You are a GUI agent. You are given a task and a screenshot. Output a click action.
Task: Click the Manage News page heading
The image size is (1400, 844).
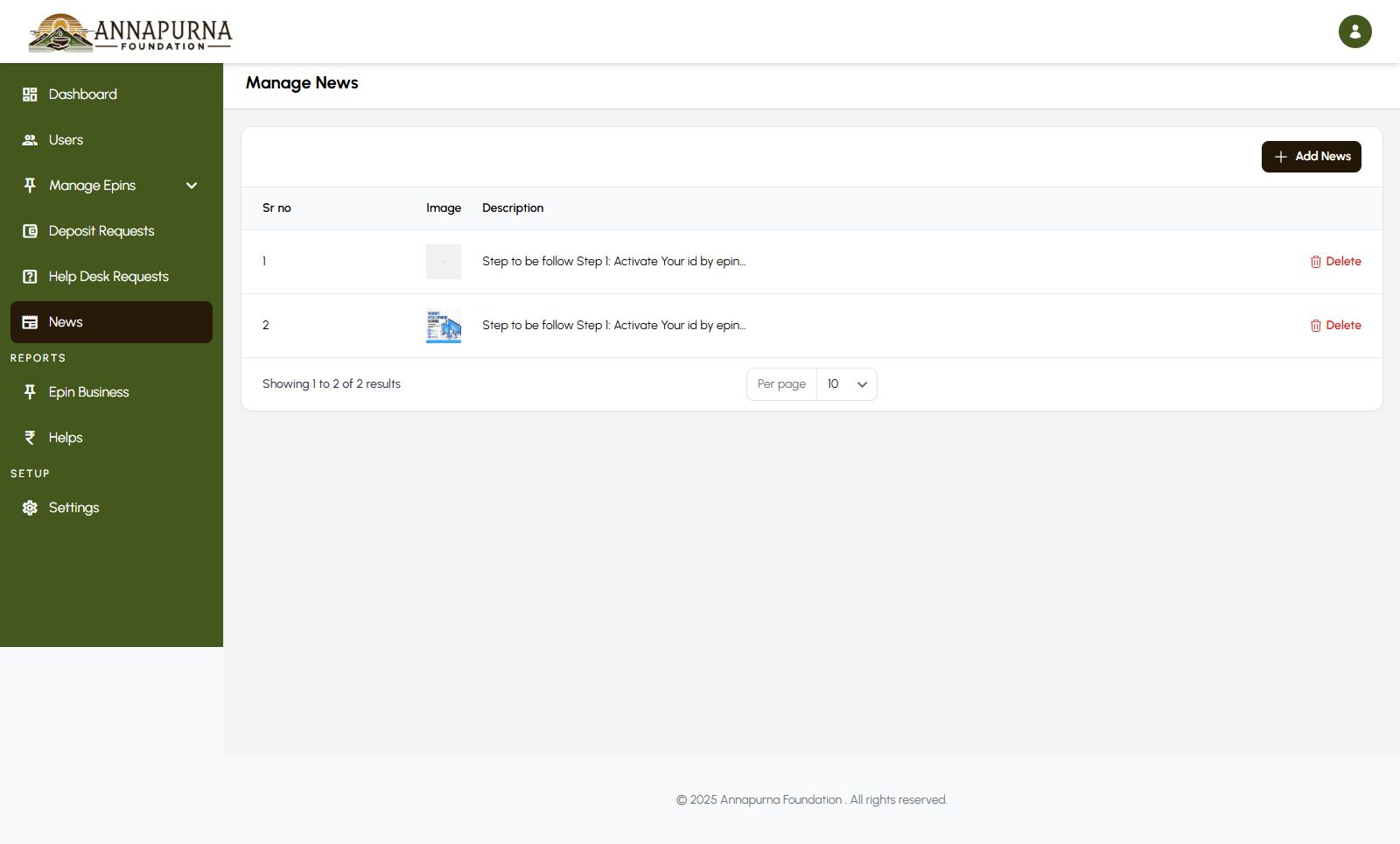tap(302, 83)
